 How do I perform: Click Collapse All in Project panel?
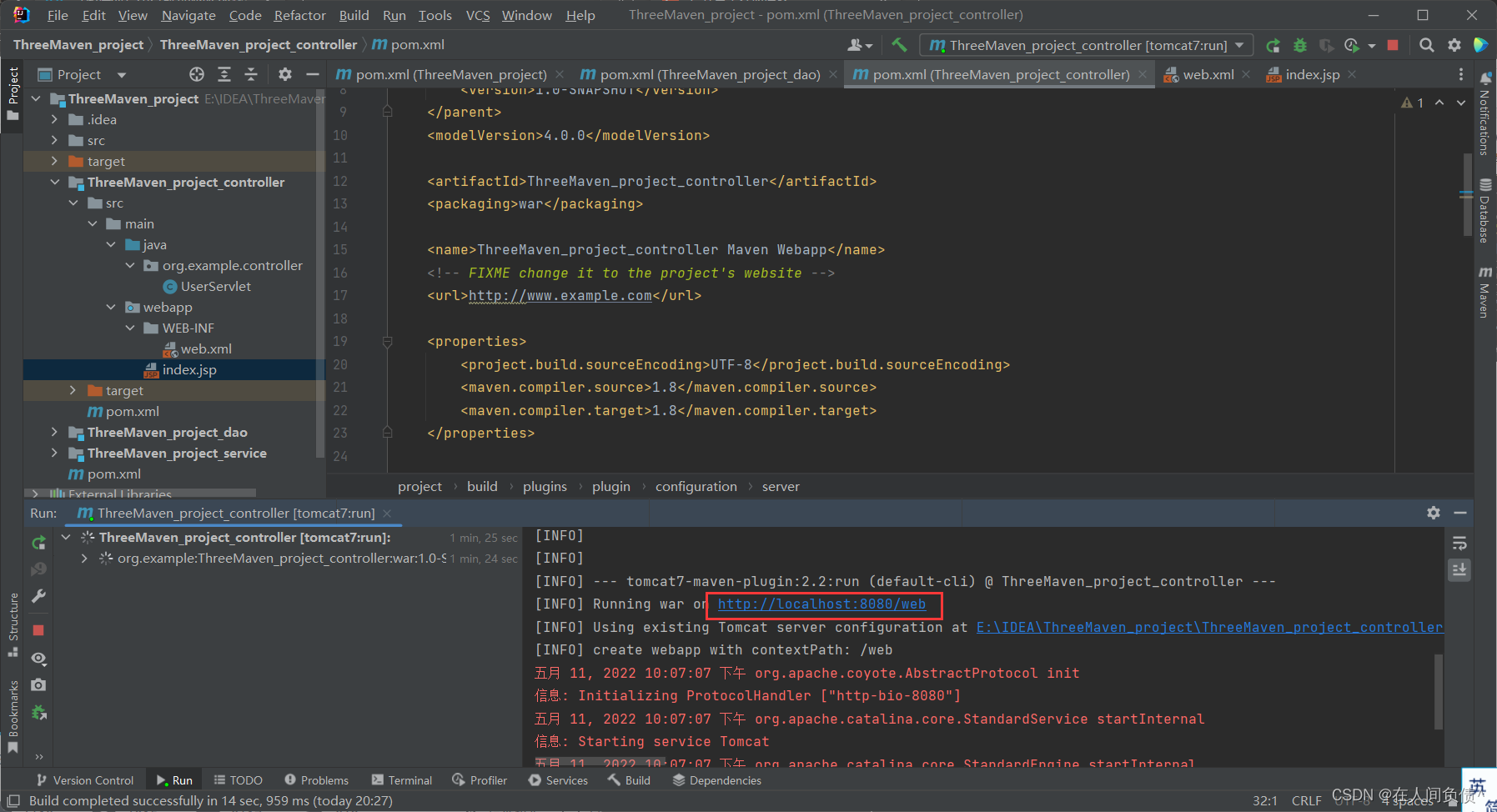click(251, 74)
